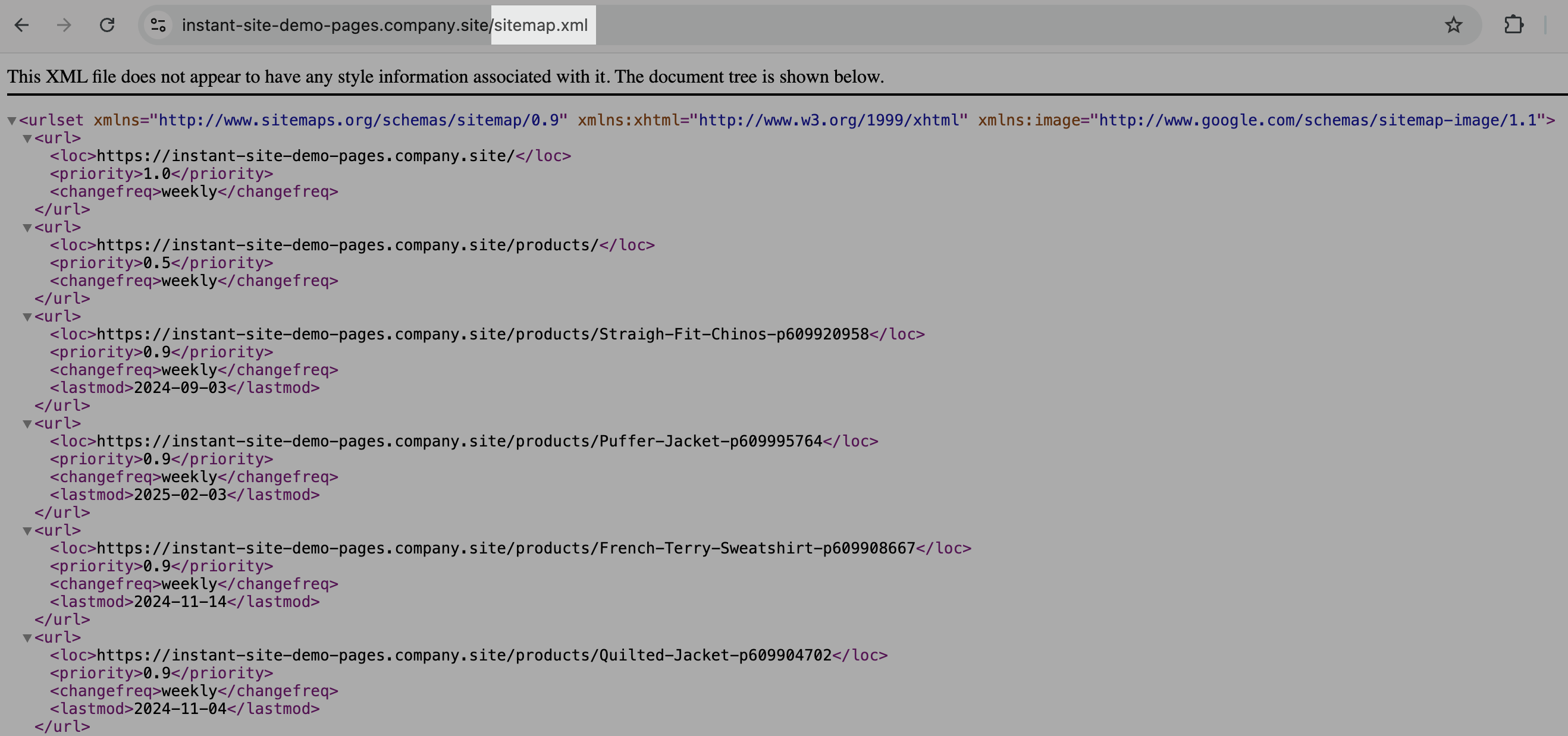Collapse the root urlset element

coord(11,121)
